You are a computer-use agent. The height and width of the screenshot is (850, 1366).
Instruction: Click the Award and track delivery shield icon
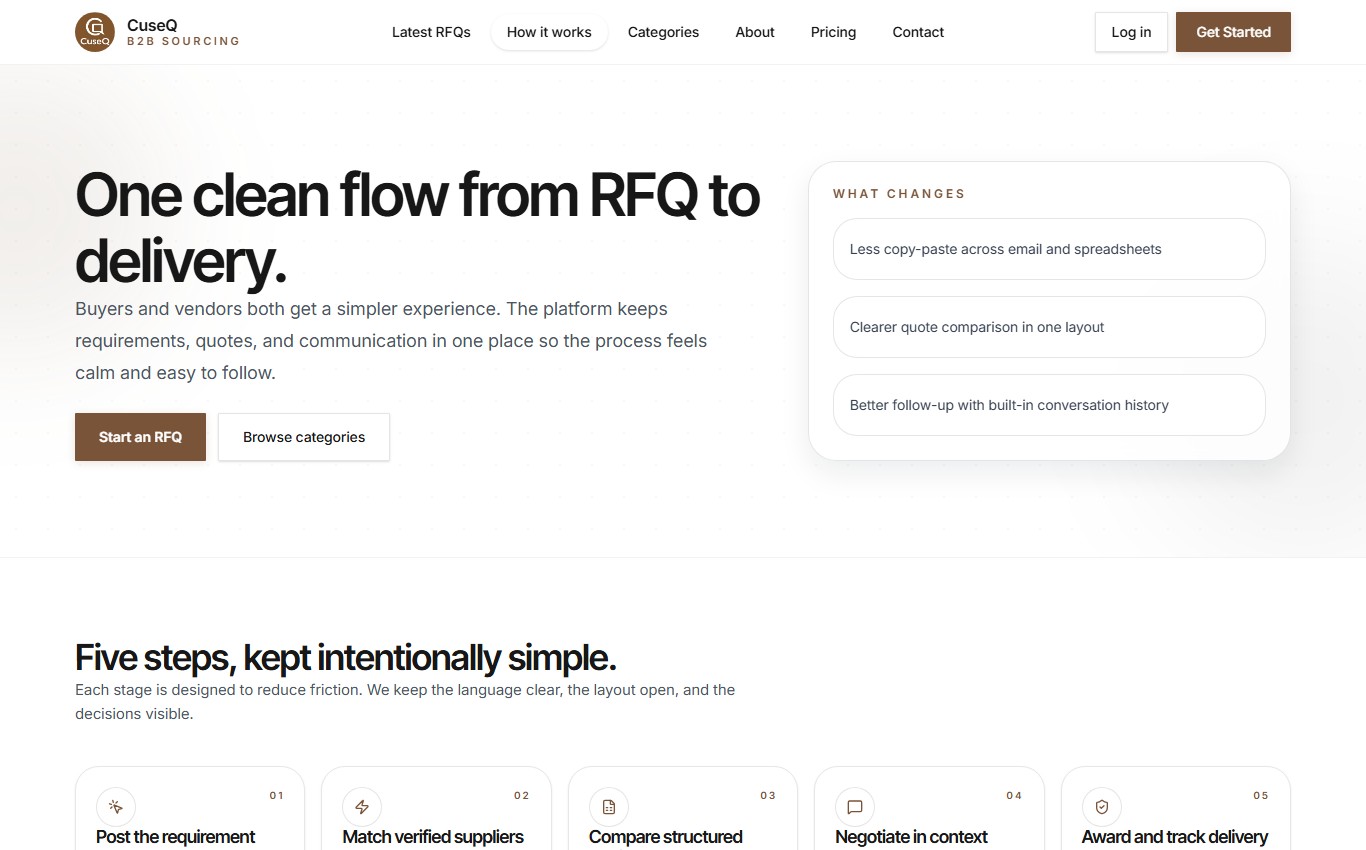pyautogui.click(x=1102, y=807)
